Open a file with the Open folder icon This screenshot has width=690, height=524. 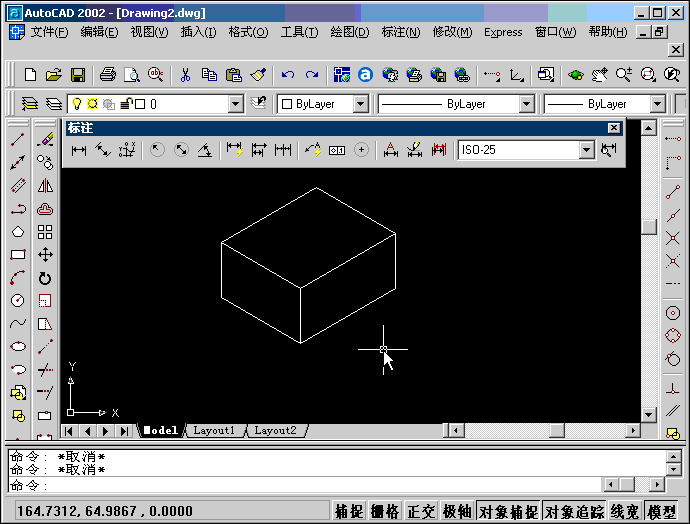coord(54,74)
